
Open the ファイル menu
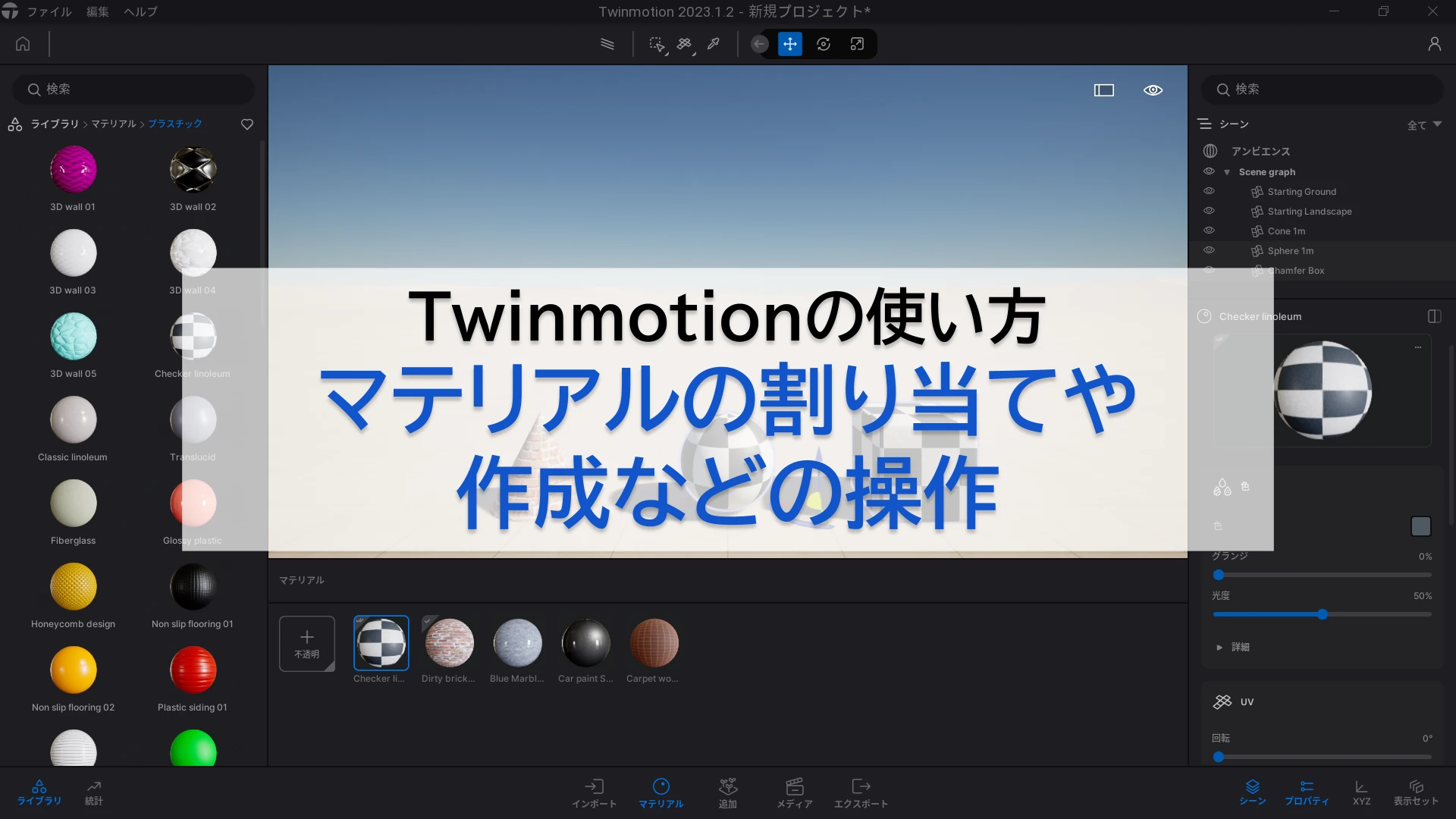pos(49,11)
